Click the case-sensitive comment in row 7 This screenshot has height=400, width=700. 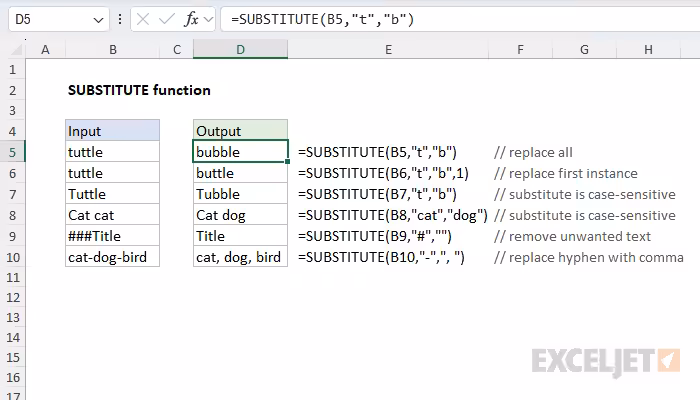pos(585,194)
